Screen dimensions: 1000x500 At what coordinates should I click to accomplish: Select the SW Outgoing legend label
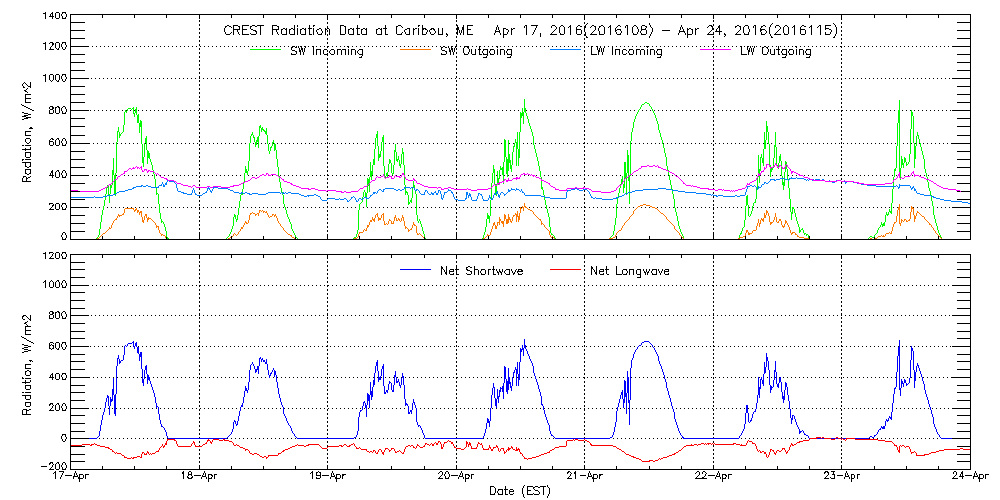click(476, 51)
